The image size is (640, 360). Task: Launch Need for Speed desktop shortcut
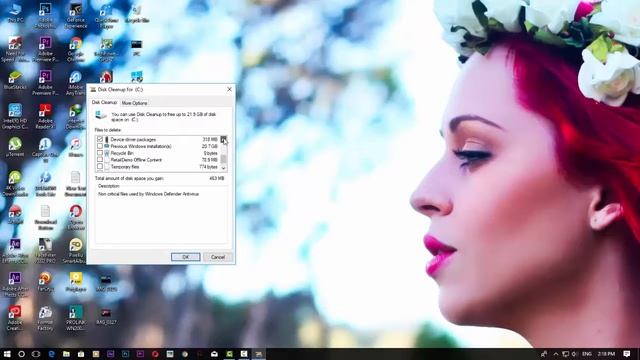click(15, 49)
